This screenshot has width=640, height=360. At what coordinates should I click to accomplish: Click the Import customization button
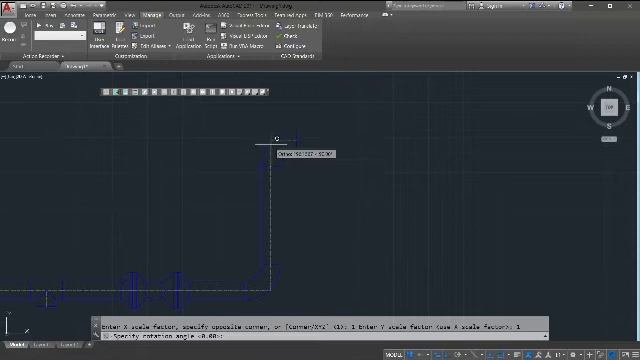pos(144,26)
